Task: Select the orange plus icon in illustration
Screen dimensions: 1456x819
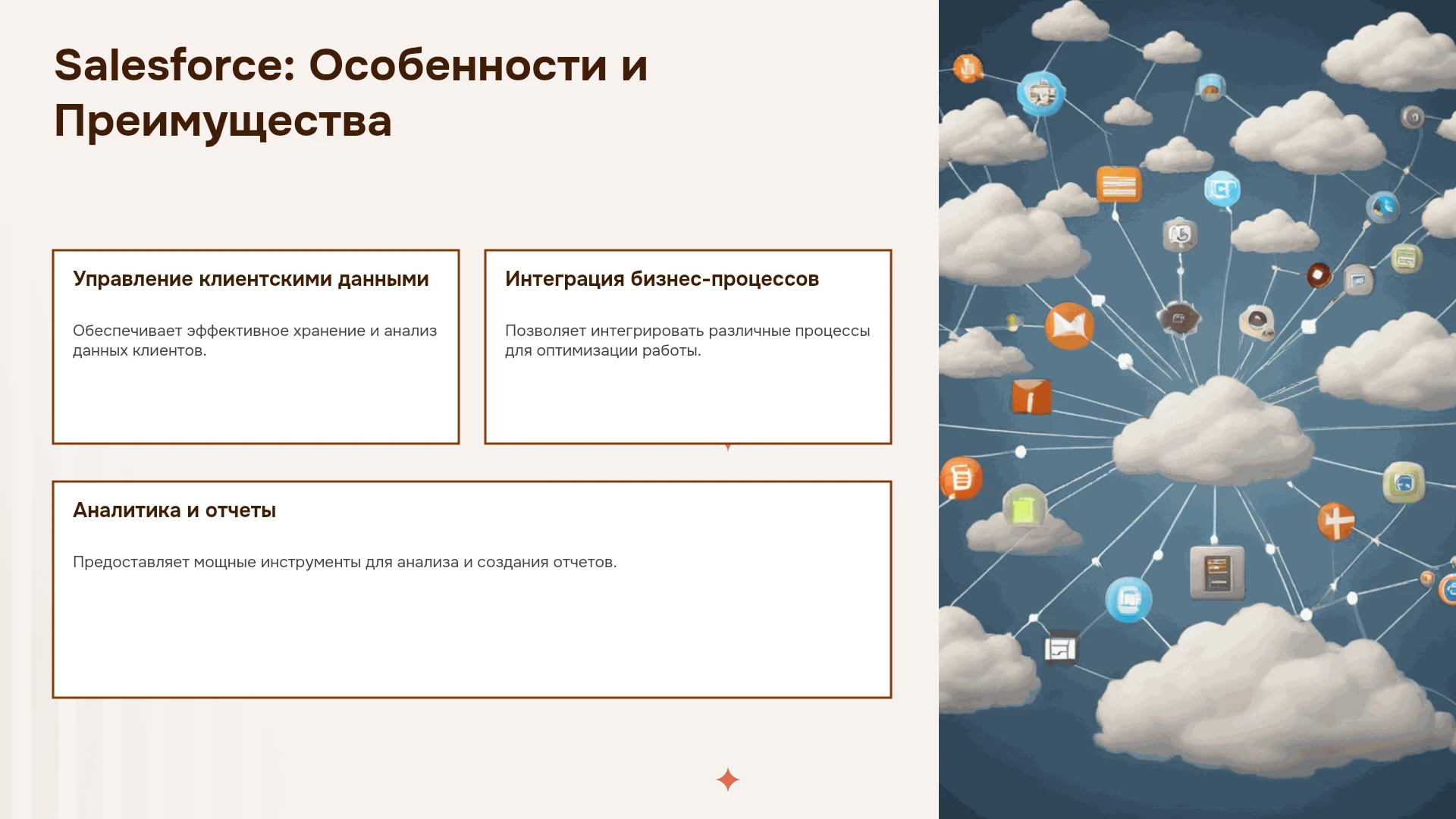Action: click(x=1336, y=522)
